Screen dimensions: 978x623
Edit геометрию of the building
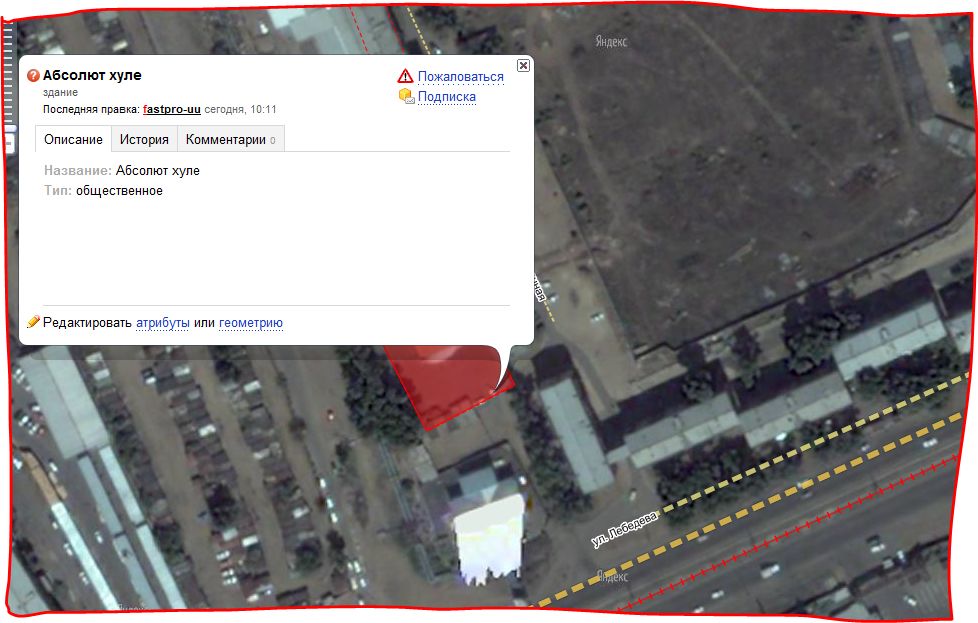(x=251, y=323)
